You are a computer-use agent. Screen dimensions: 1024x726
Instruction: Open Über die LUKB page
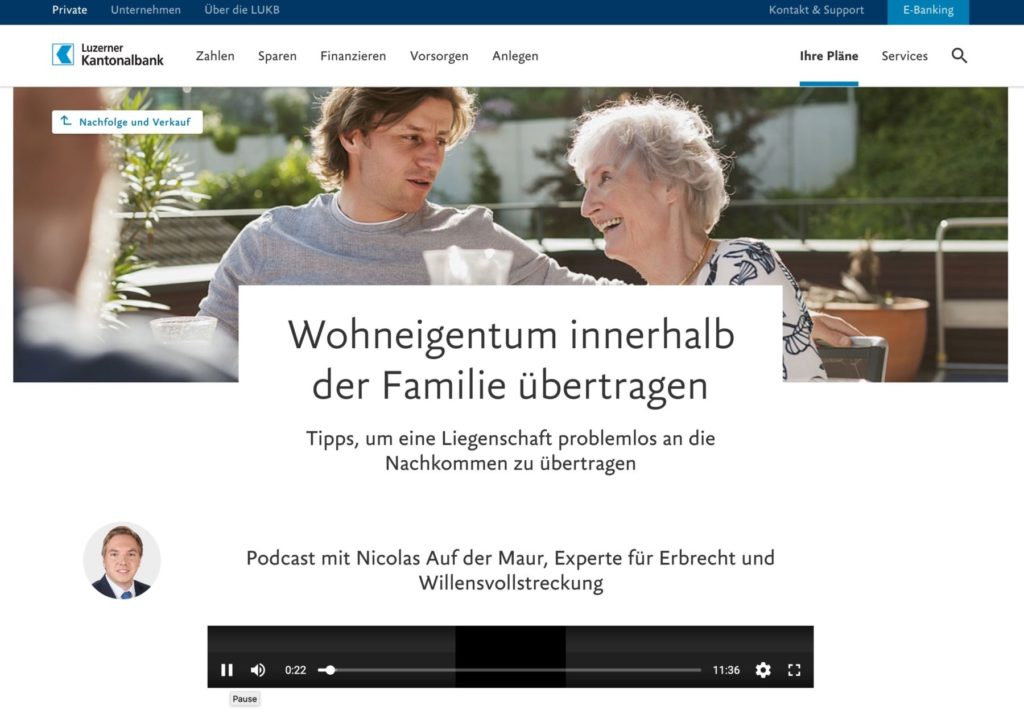click(x=242, y=10)
